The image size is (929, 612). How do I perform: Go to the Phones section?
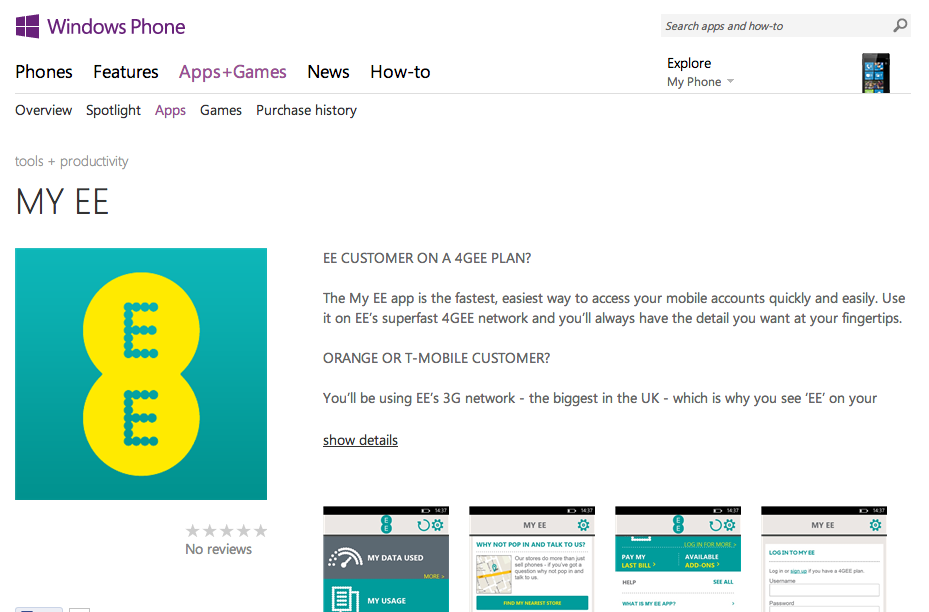44,72
